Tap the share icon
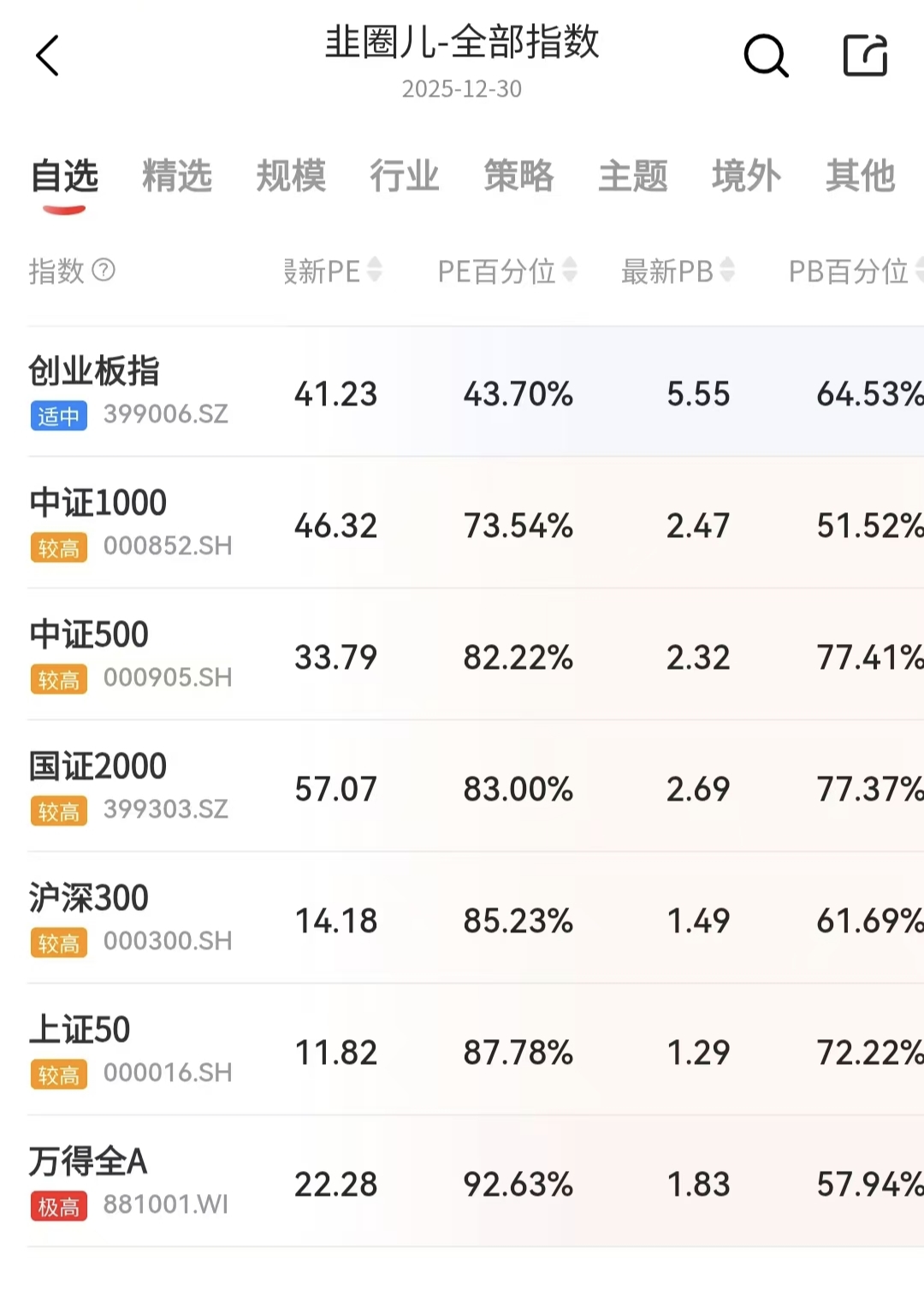 pyautogui.click(x=864, y=56)
